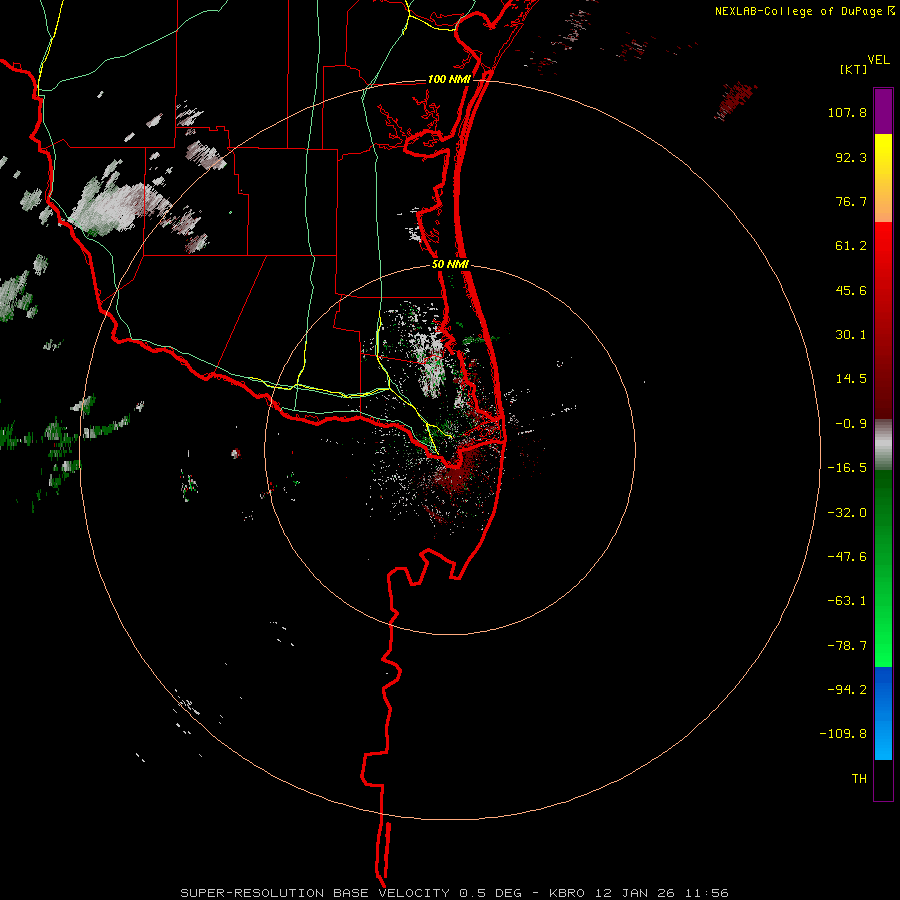This screenshot has width=900, height=900.
Task: Click the TH threshold label
Action: click(x=859, y=778)
